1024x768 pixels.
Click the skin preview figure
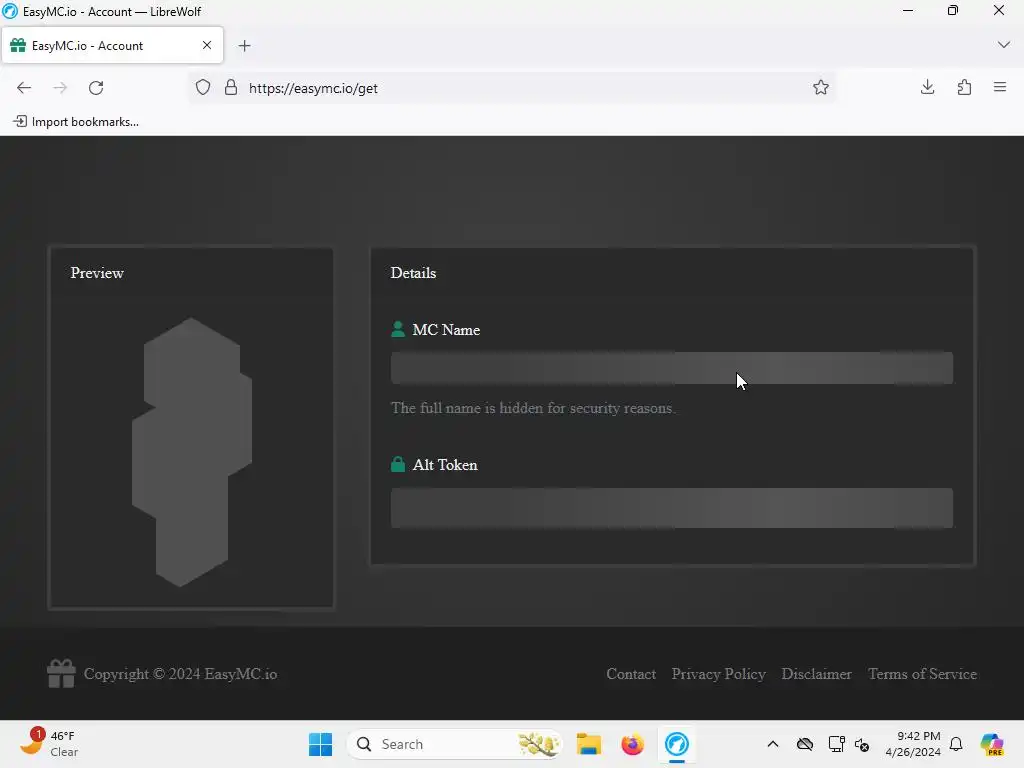(192, 452)
